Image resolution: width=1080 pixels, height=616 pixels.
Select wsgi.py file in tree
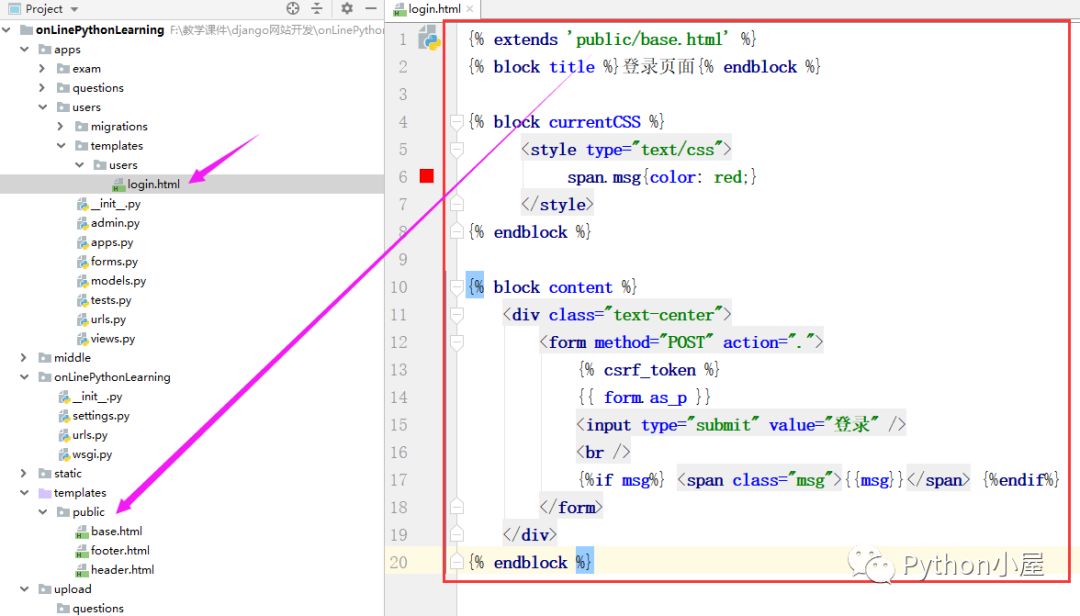[92, 454]
